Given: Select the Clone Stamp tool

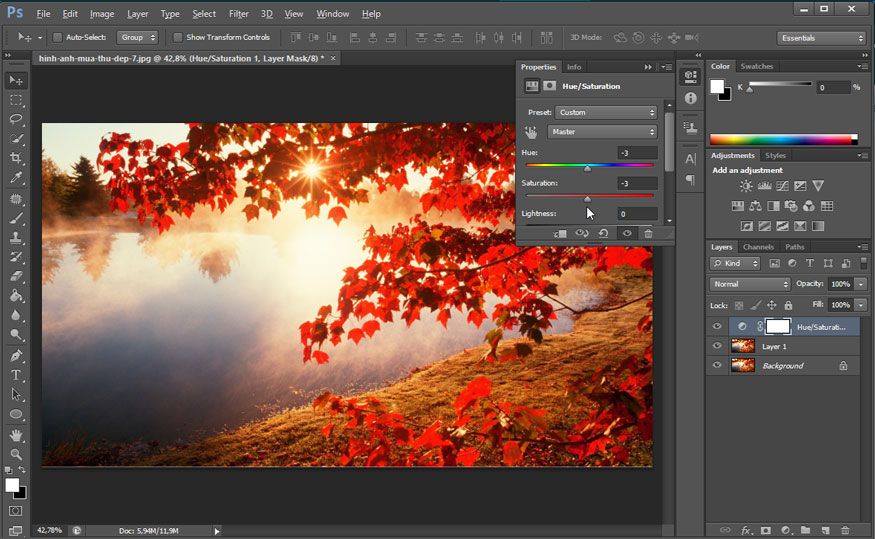Looking at the screenshot, I should pyautogui.click(x=16, y=238).
